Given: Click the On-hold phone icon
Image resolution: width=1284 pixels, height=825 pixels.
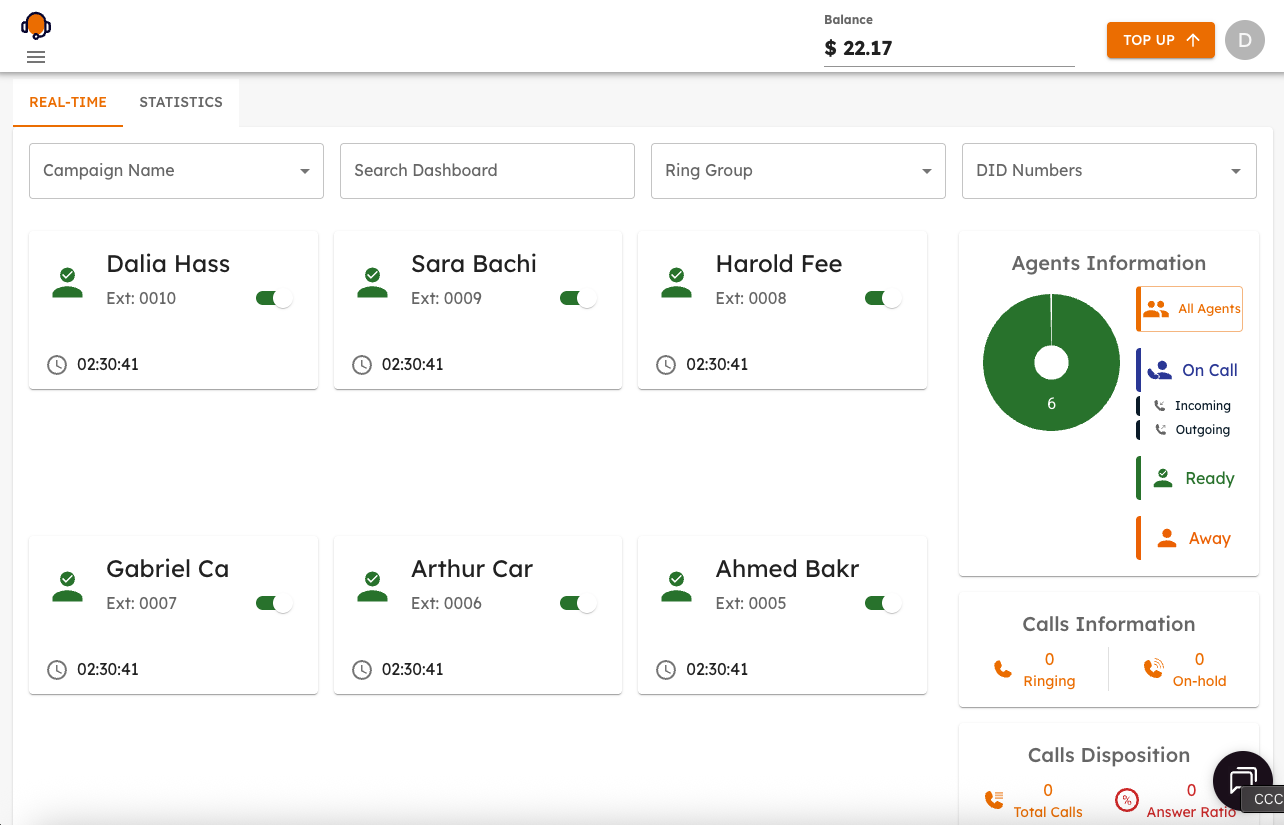Looking at the screenshot, I should pos(1153,670).
